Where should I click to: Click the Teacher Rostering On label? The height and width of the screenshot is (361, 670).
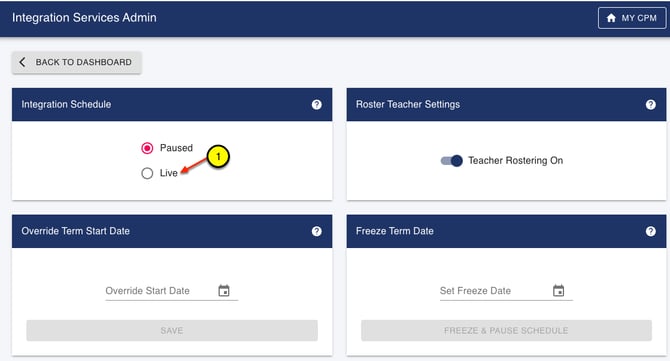(x=515, y=161)
